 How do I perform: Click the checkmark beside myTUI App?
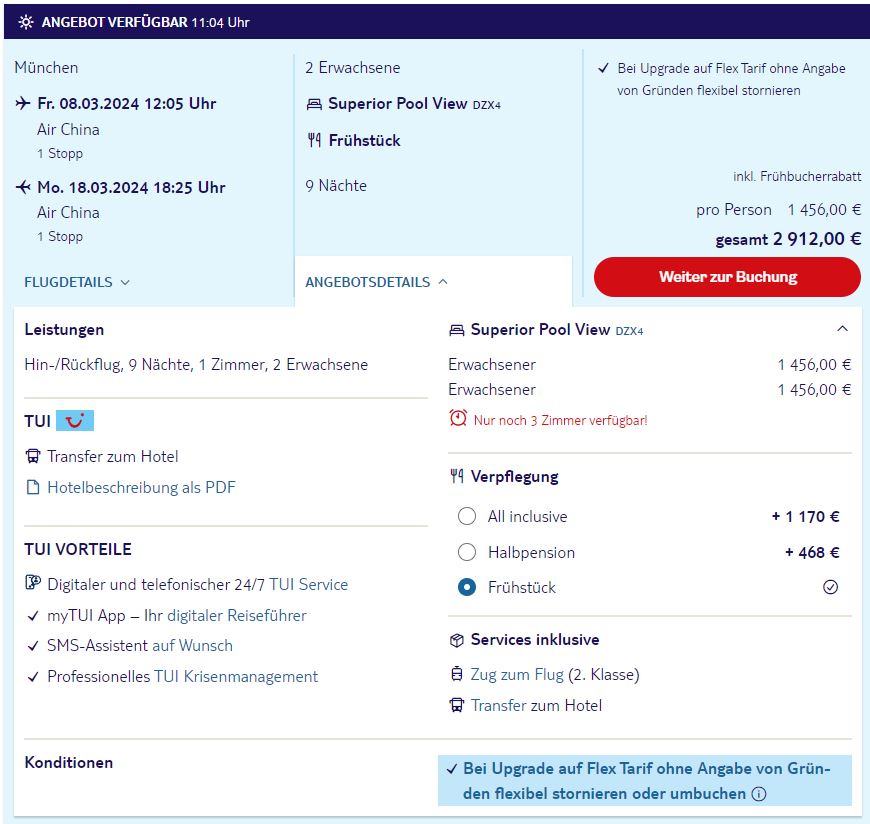pyautogui.click(x=33, y=616)
